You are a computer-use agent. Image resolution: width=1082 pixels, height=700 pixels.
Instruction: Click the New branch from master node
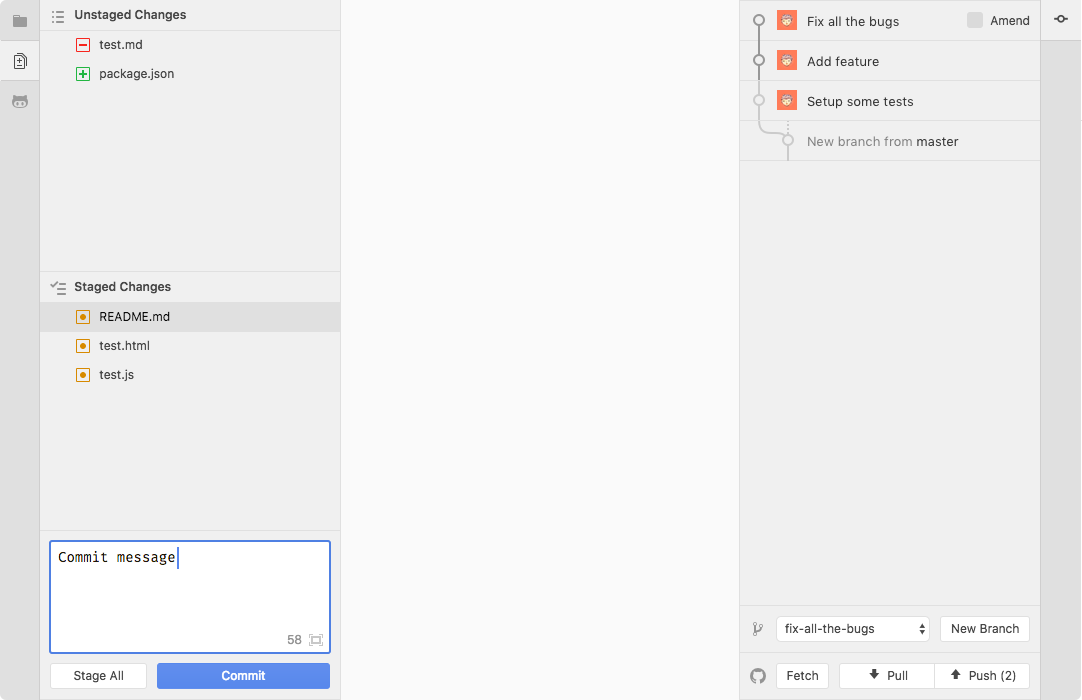click(x=788, y=140)
